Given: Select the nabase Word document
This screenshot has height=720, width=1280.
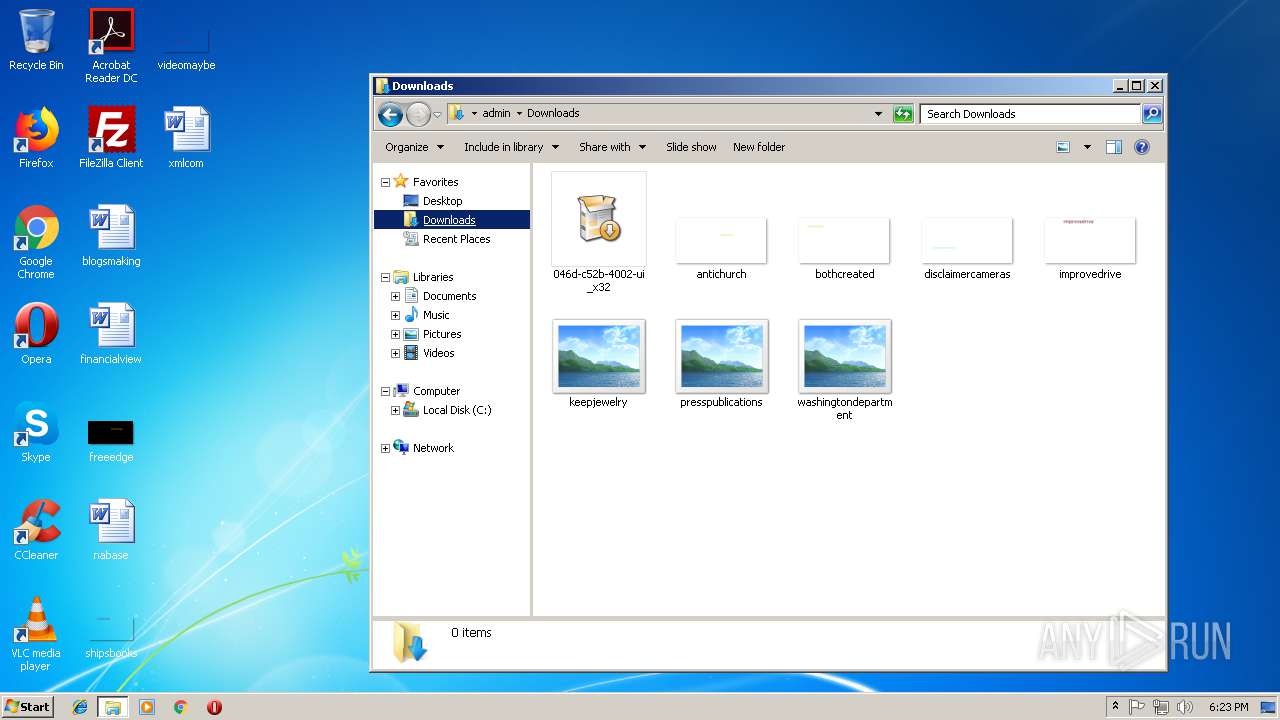Looking at the screenshot, I should pyautogui.click(x=111, y=530).
